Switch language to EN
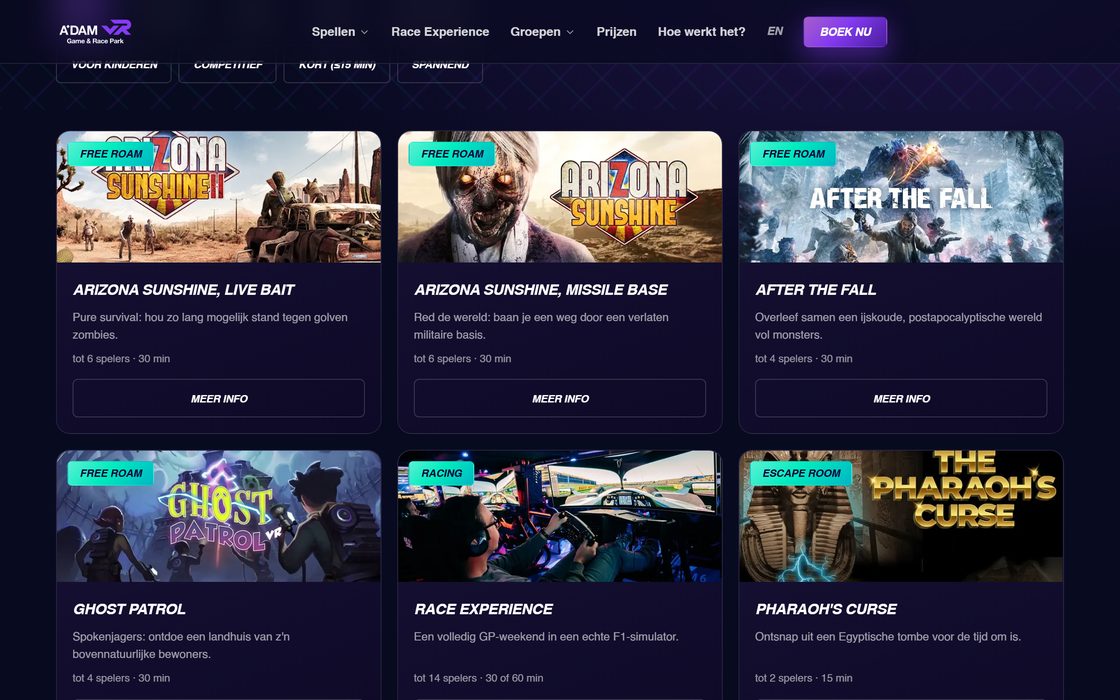This screenshot has width=1120, height=700. (x=775, y=31)
